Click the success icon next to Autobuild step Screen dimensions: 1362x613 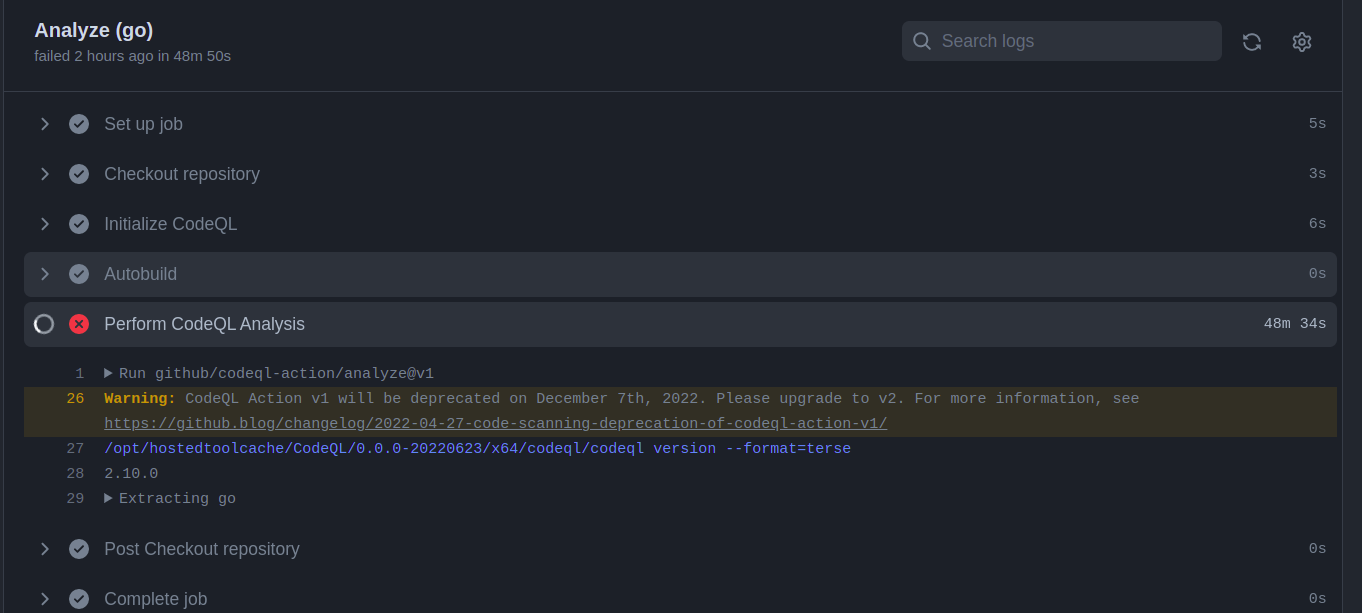click(x=79, y=273)
